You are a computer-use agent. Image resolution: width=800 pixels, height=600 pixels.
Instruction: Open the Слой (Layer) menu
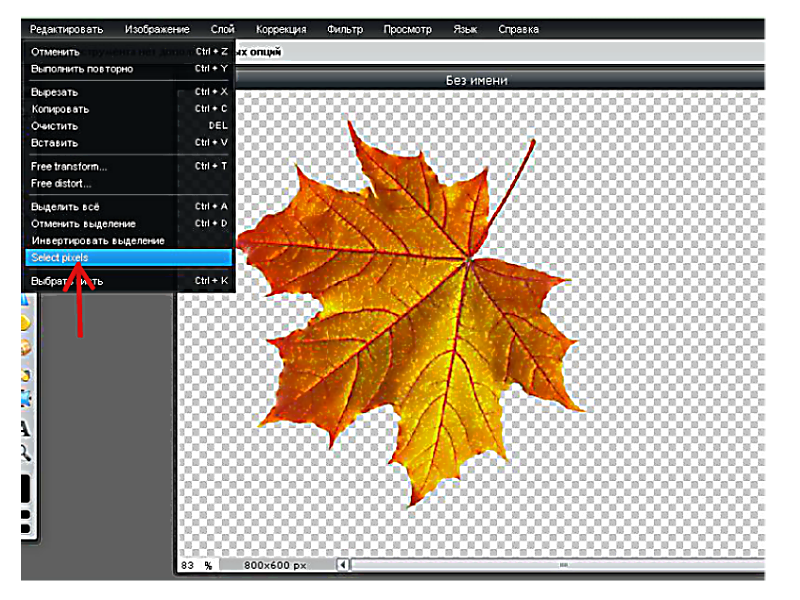click(x=223, y=29)
